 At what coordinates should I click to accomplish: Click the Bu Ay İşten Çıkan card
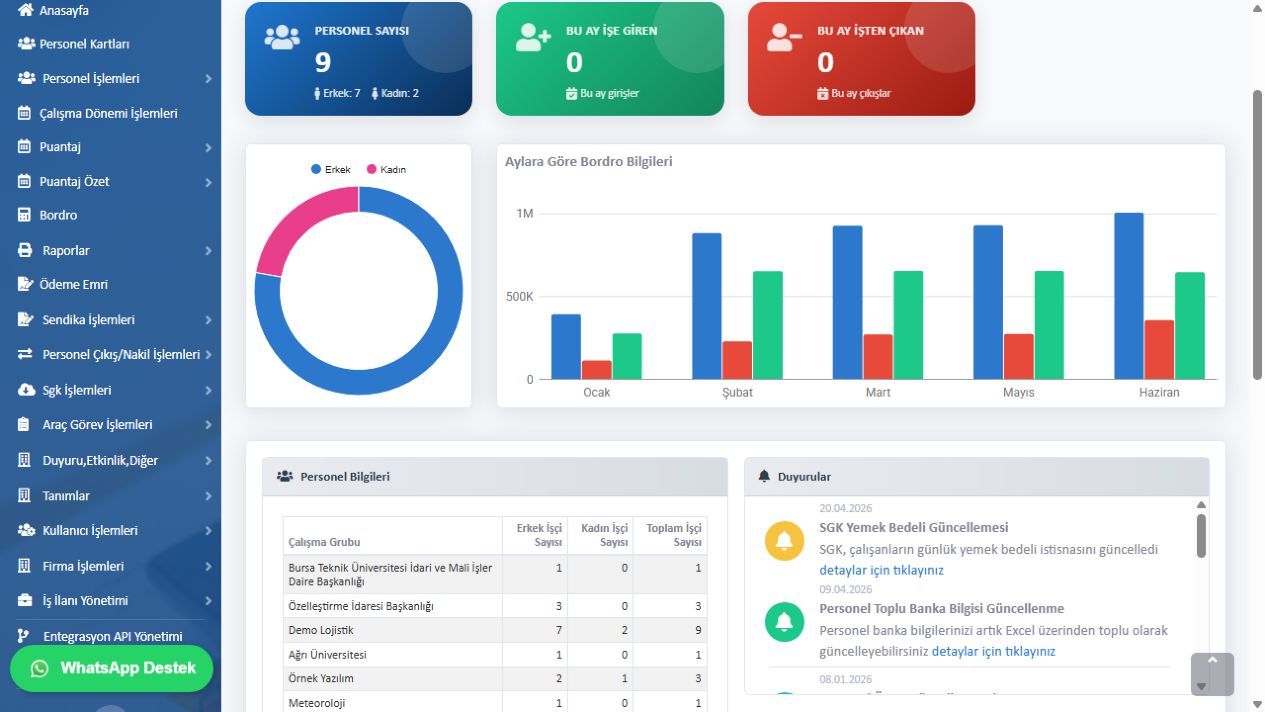(x=861, y=59)
